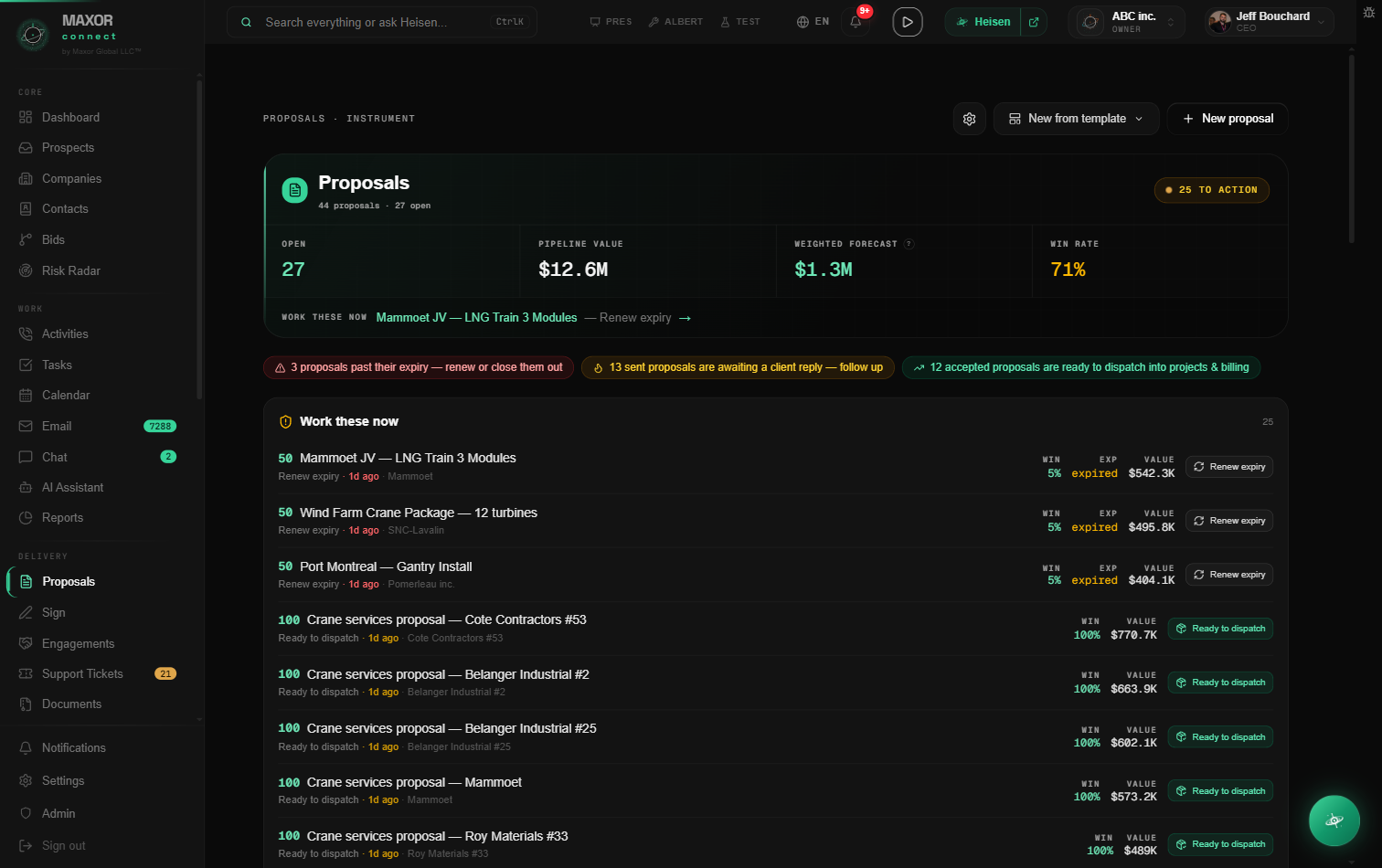Screen dimensions: 1382x868
Task: Click the Tasks checkbox icon
Action: (x=26, y=365)
